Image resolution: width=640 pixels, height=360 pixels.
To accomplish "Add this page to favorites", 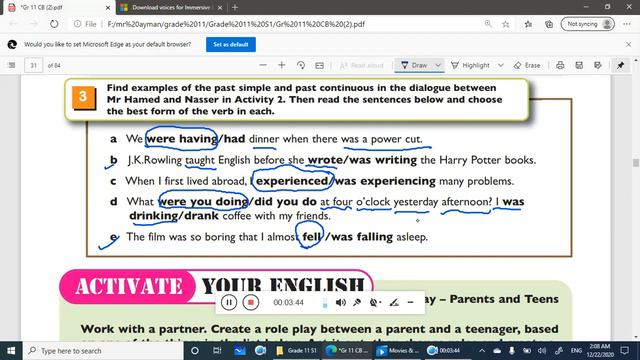I will point(505,24).
